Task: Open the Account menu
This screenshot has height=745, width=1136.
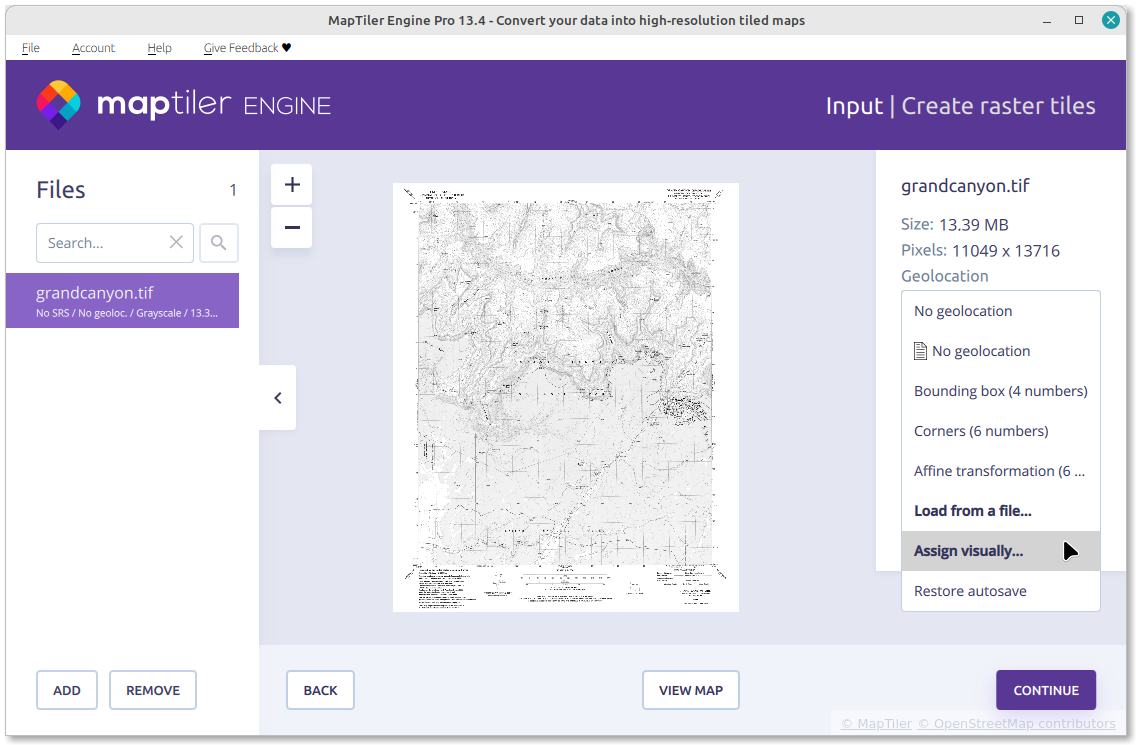Action: pos(93,48)
